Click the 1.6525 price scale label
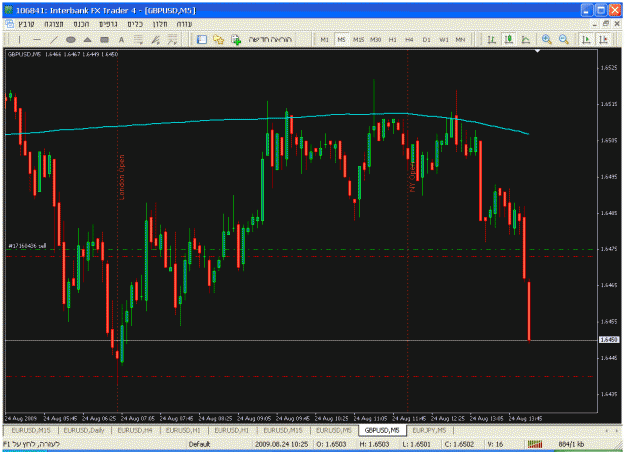This screenshot has width=625, height=452. [x=609, y=68]
